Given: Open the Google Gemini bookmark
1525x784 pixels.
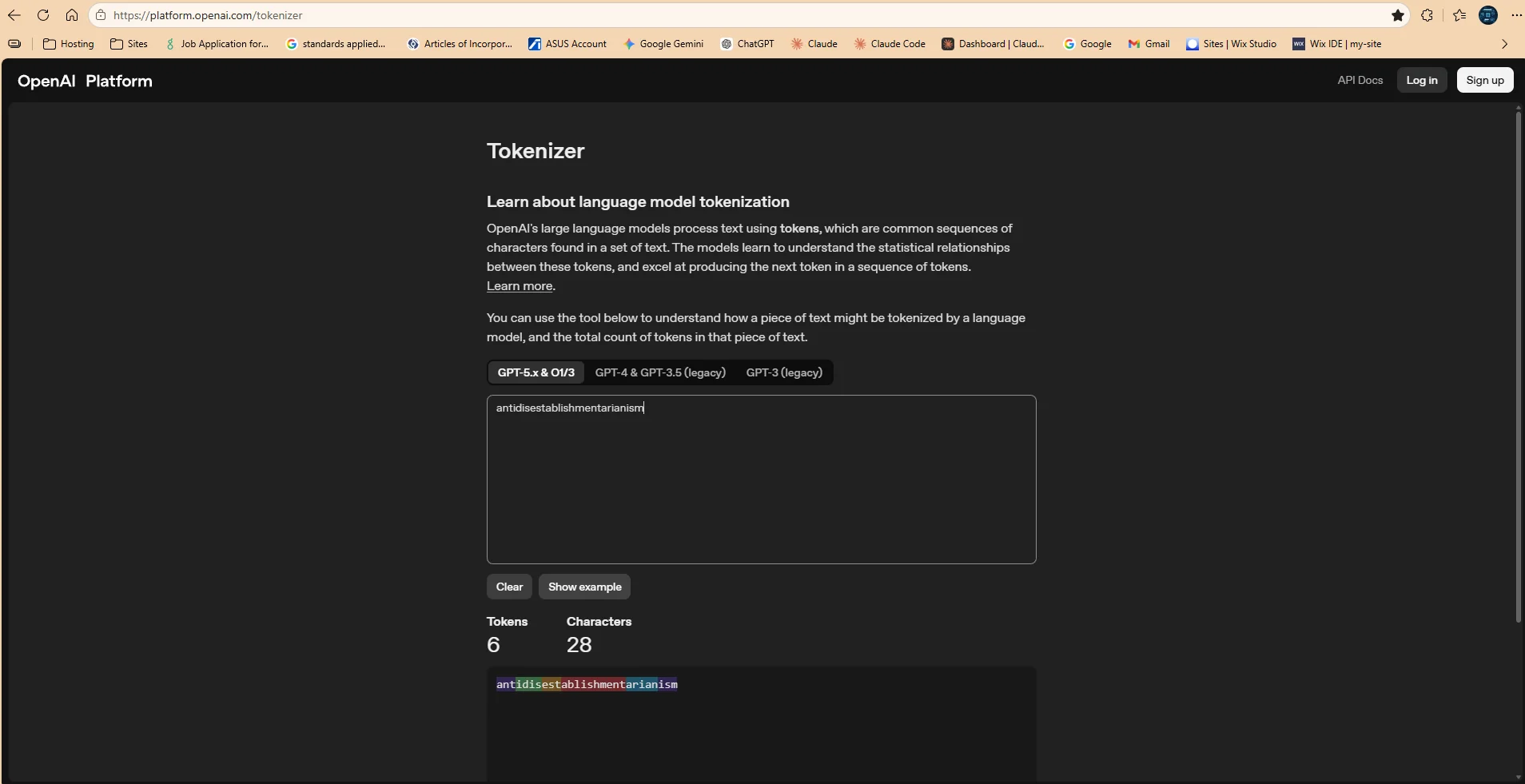Looking at the screenshot, I should pyautogui.click(x=663, y=44).
